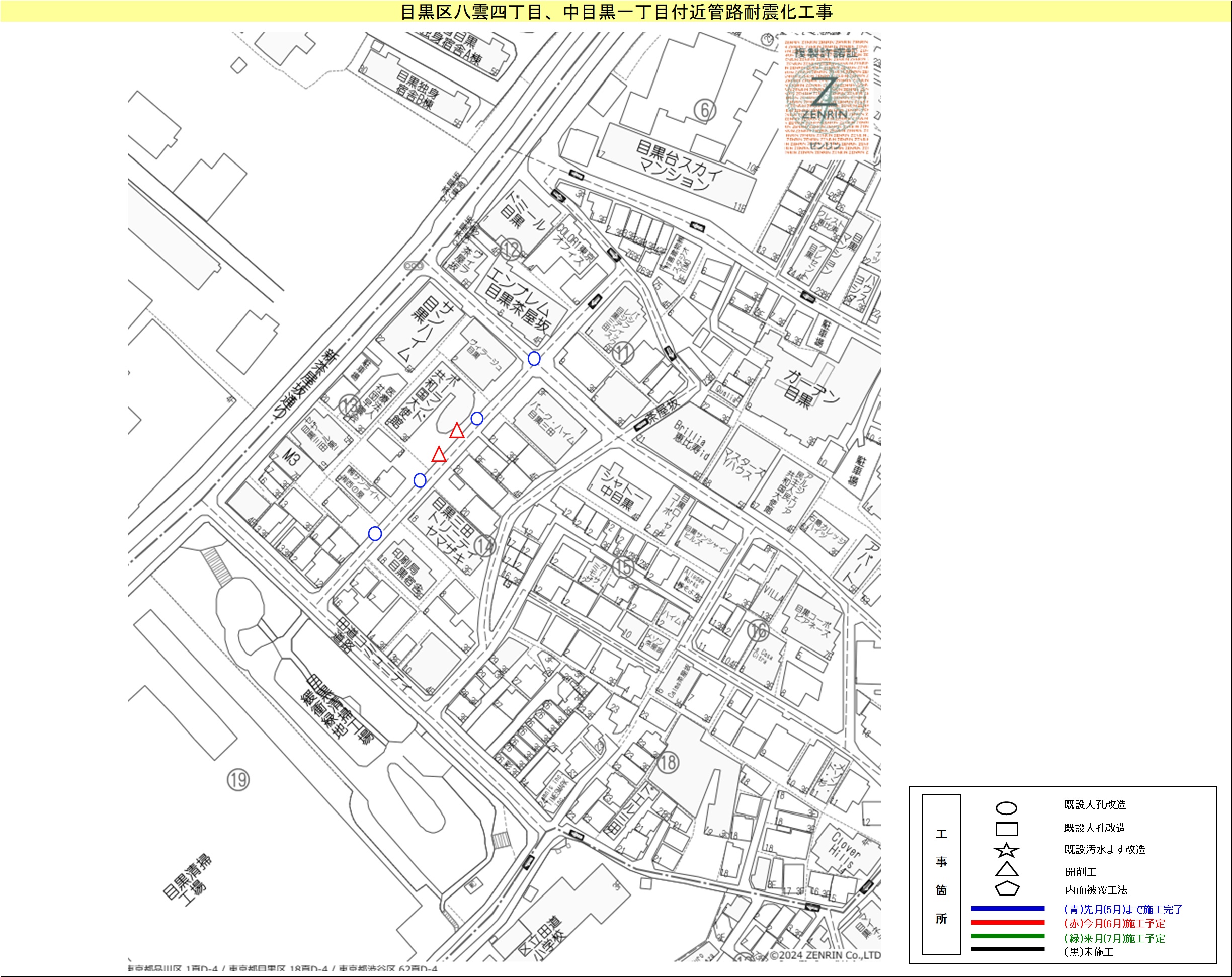Click the (緑)来月(7月)施工予定 legend text
Viewport: 1232px width, 977px height.
tap(1114, 938)
